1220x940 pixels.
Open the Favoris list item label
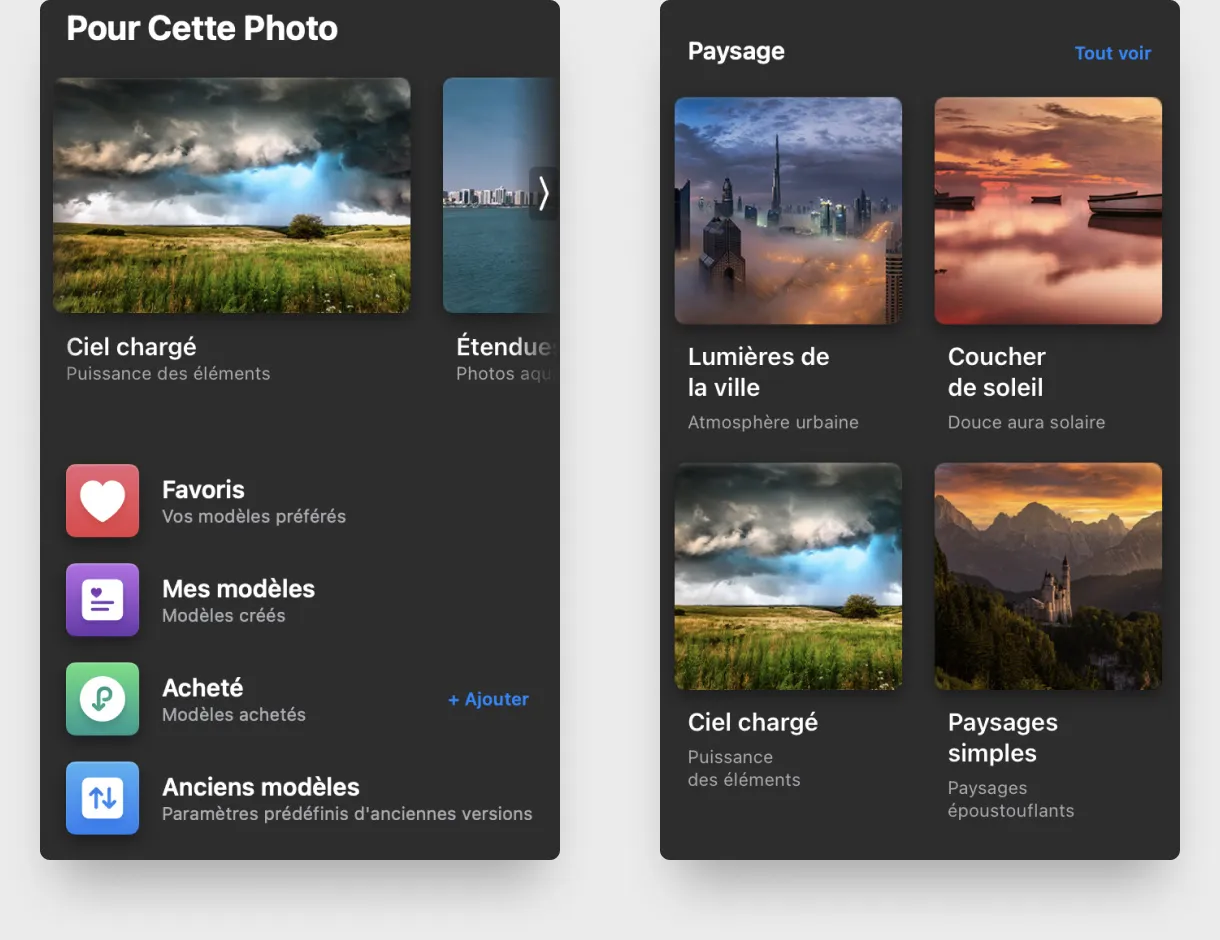click(203, 490)
